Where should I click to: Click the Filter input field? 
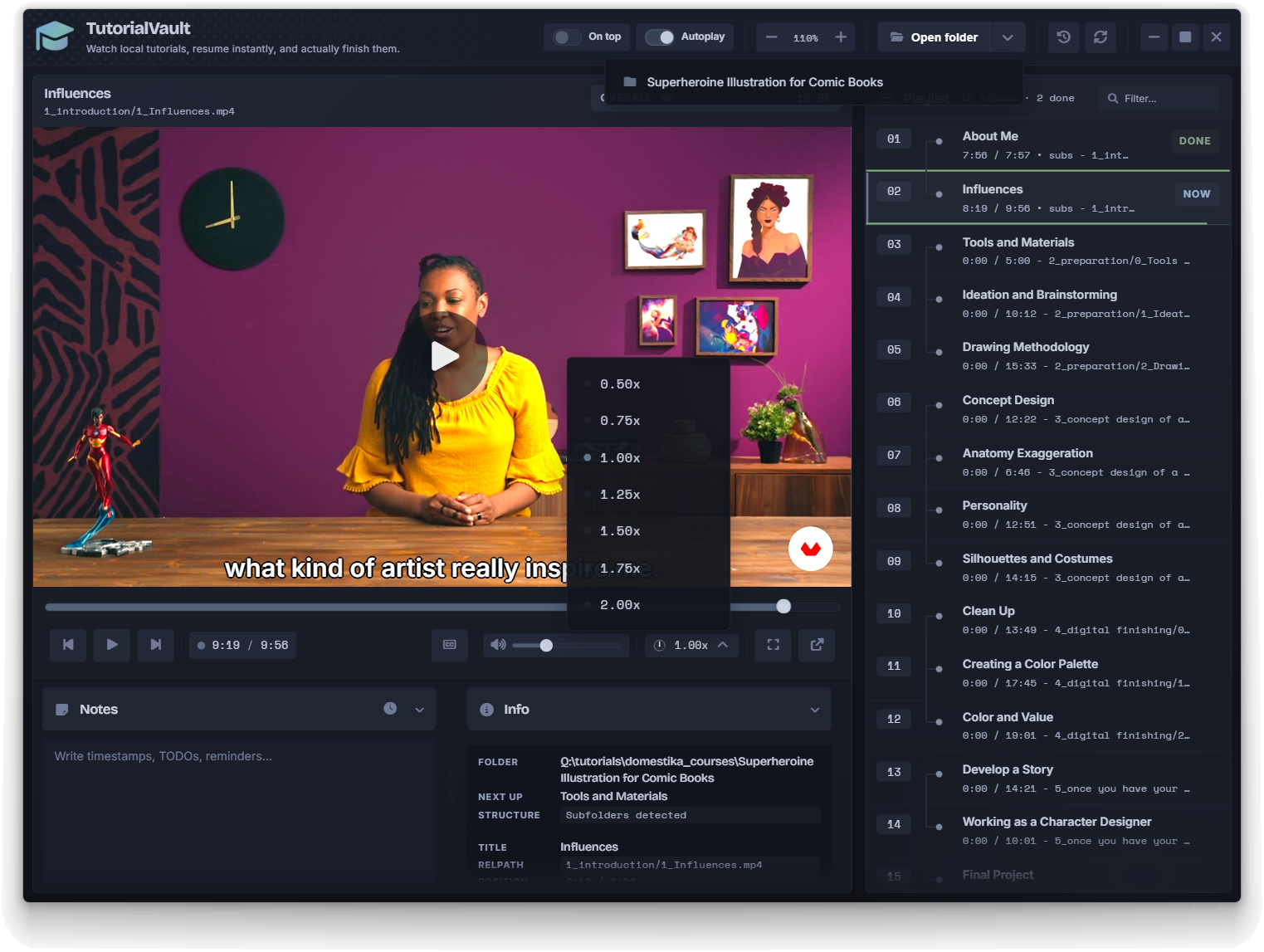click(1159, 98)
